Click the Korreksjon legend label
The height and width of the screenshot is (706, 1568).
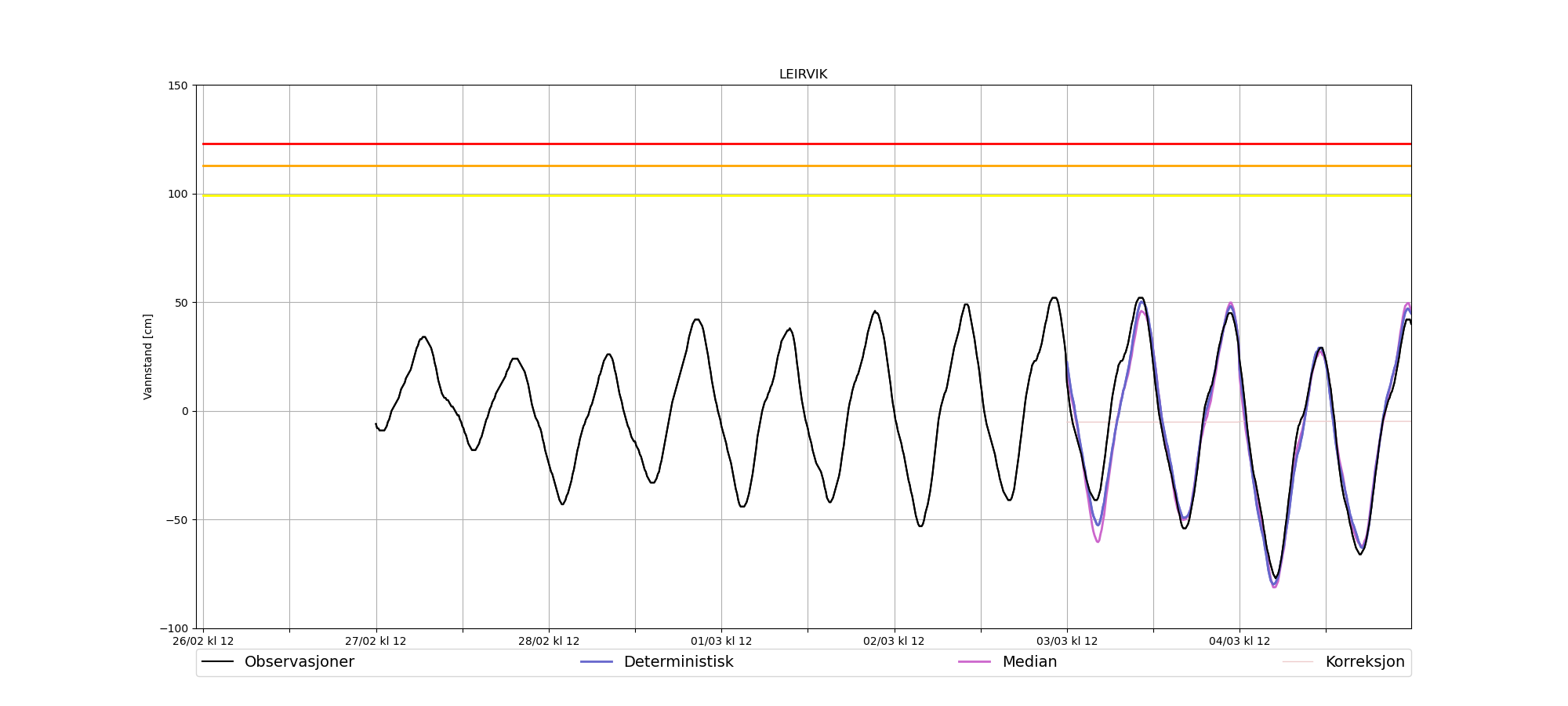[1364, 662]
